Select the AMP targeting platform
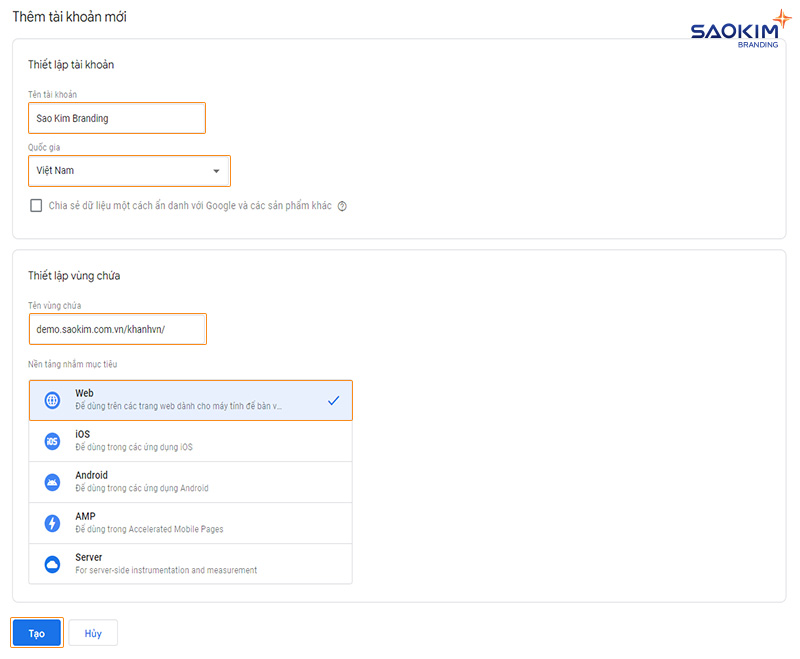 190,522
